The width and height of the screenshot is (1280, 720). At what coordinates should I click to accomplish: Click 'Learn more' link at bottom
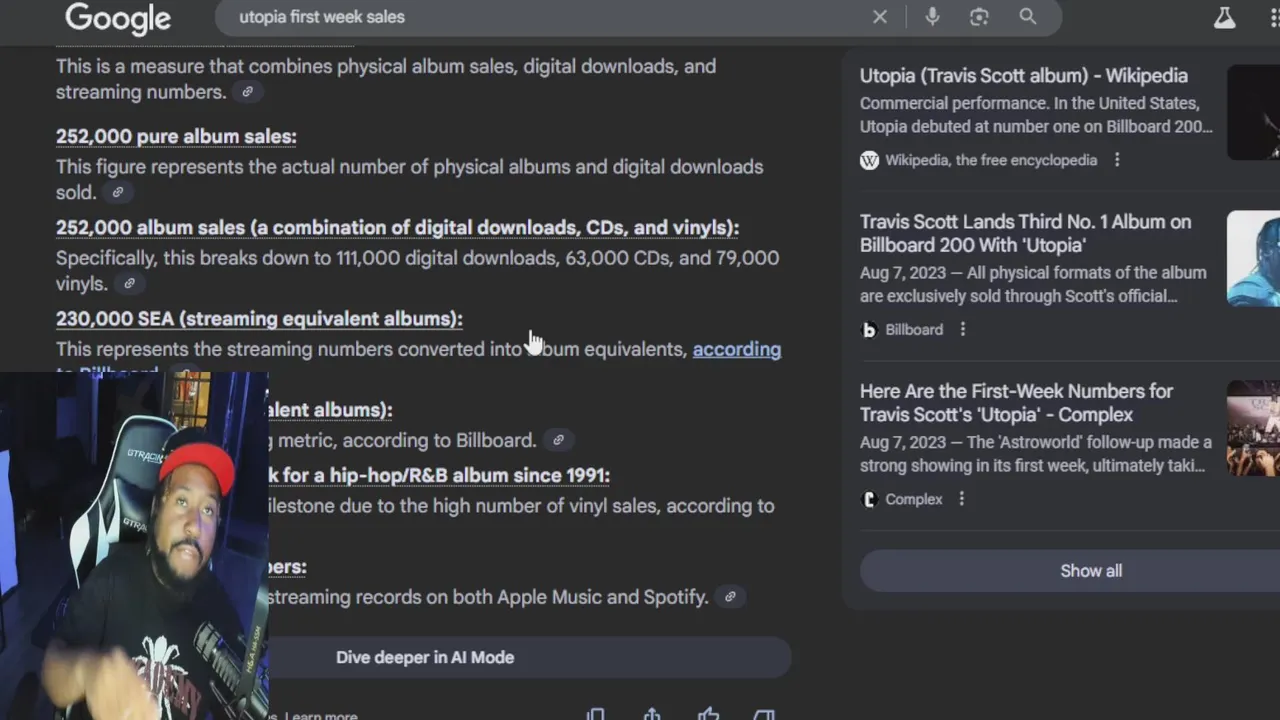(321, 716)
